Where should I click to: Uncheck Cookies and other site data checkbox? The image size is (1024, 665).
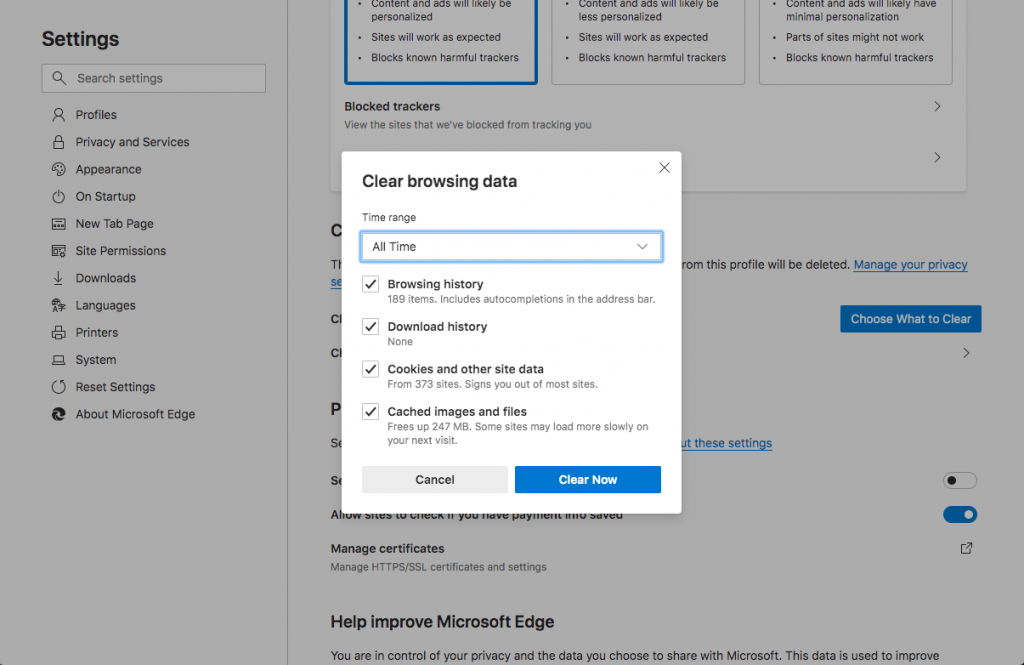(x=370, y=369)
